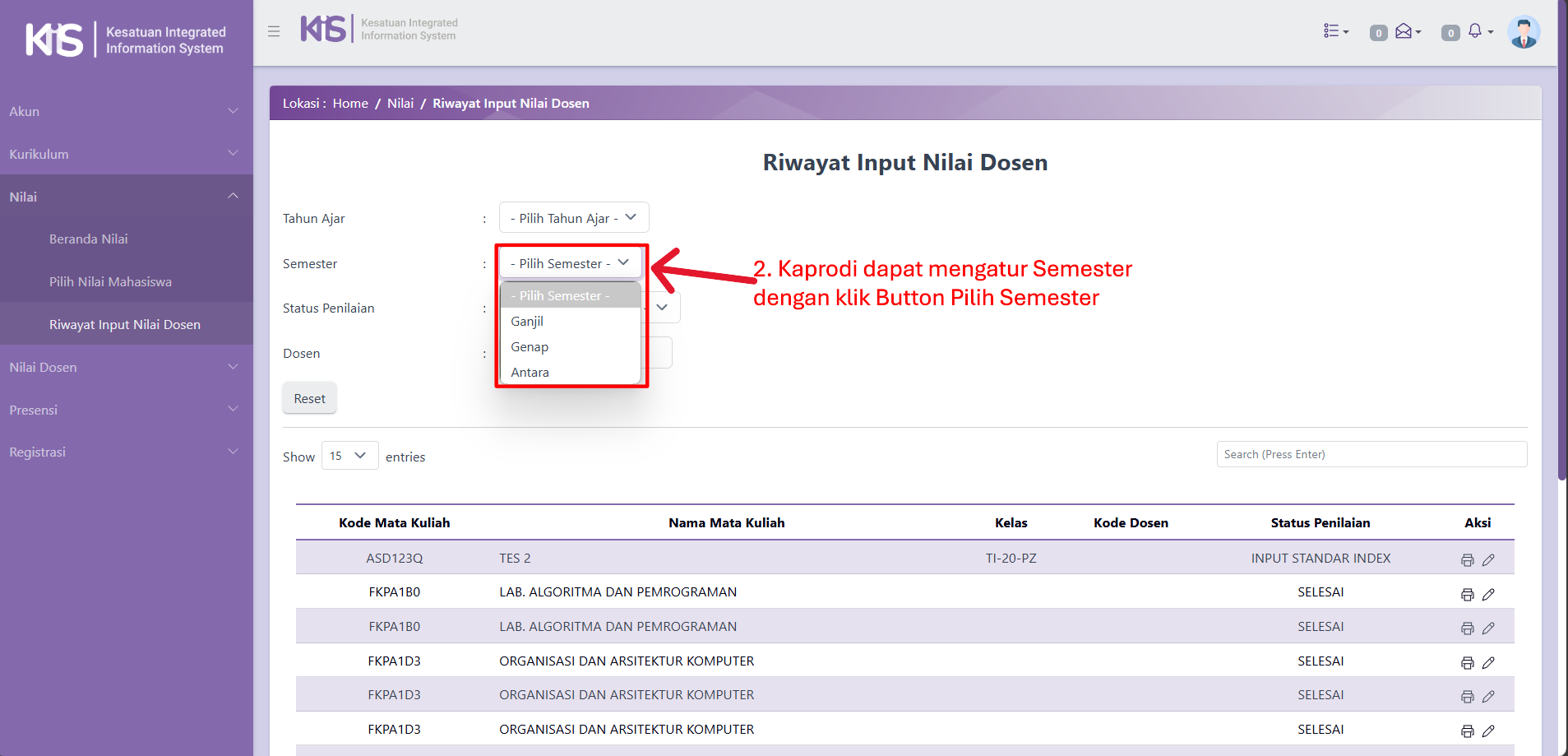Open the notifications bell icon

click(1476, 31)
